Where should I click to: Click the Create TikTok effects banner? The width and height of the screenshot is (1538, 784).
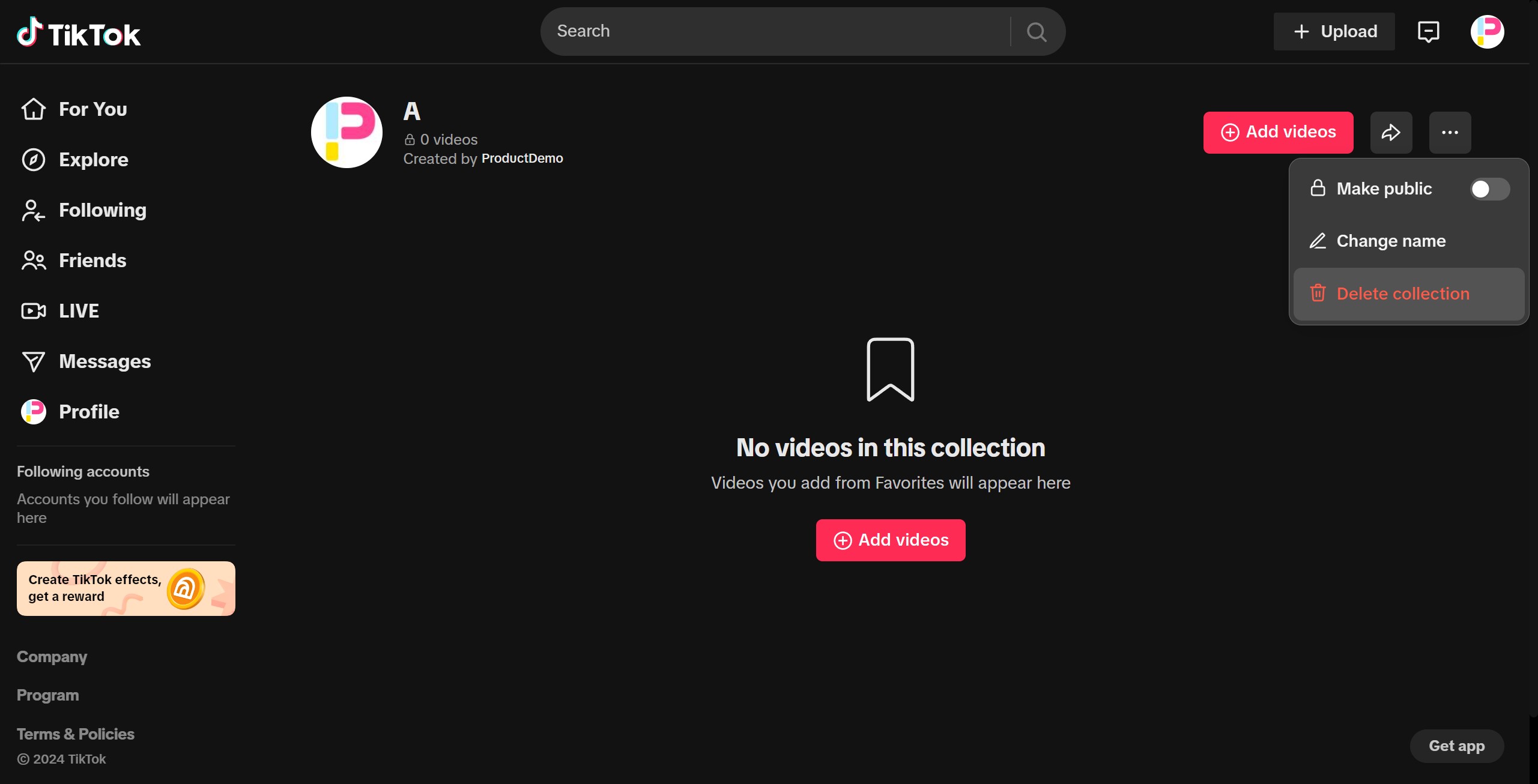(x=126, y=589)
